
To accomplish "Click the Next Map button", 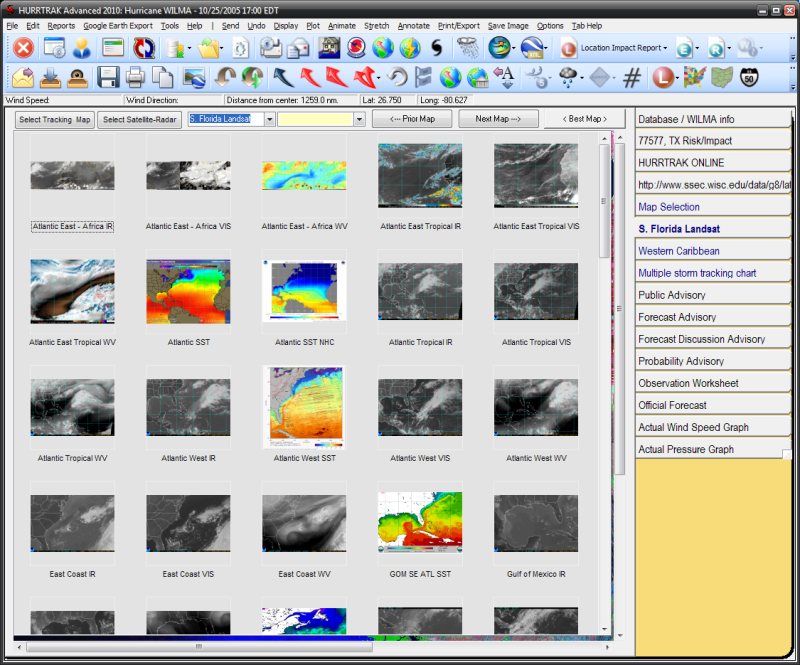I will 498,119.
